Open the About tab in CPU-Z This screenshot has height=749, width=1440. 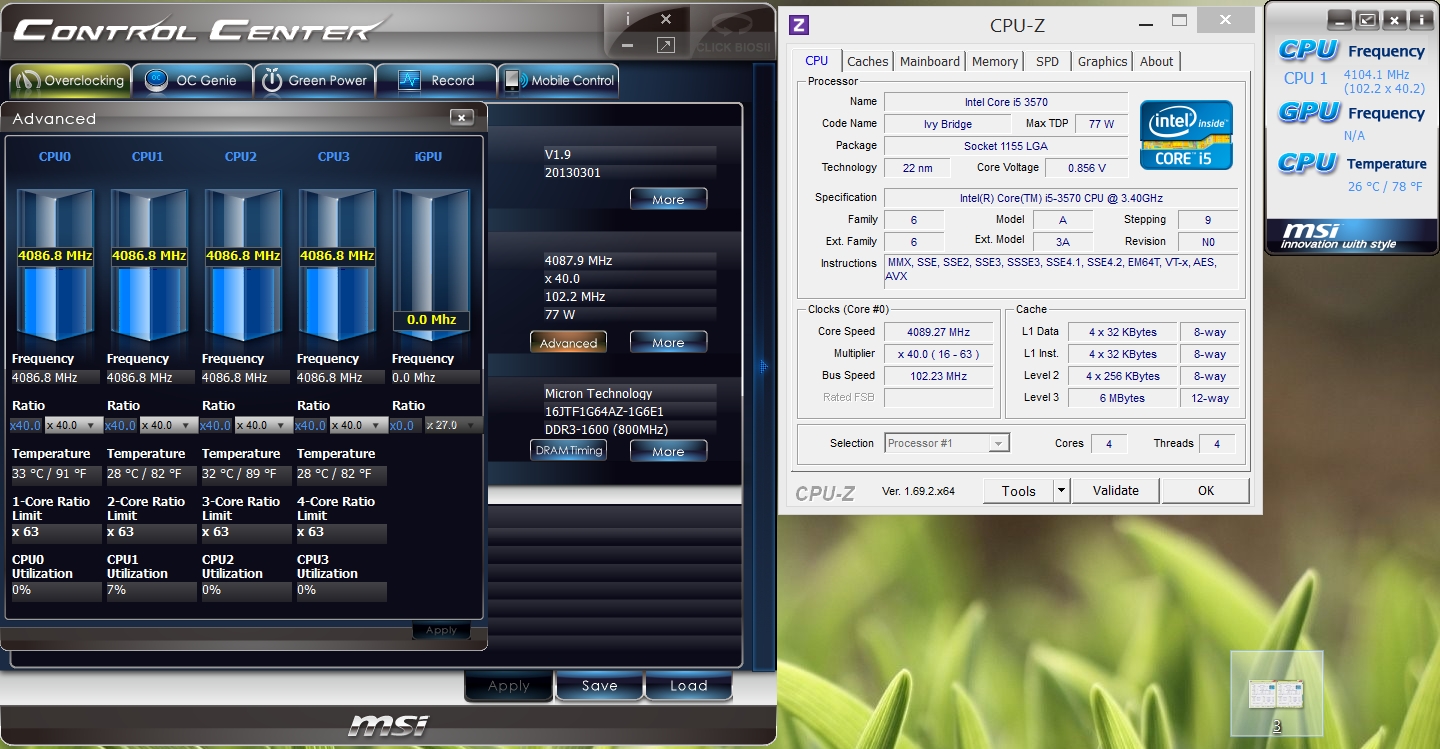click(1156, 62)
